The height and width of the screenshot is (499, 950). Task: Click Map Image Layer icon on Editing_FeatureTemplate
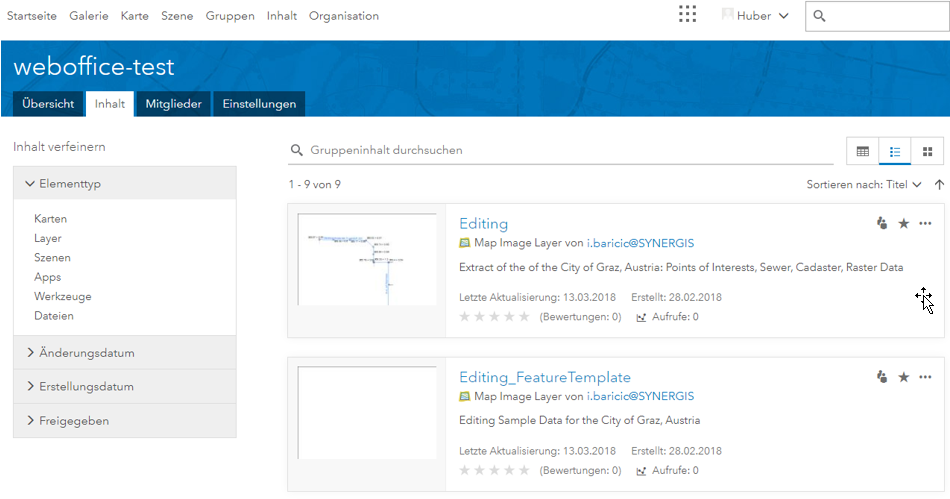click(465, 397)
